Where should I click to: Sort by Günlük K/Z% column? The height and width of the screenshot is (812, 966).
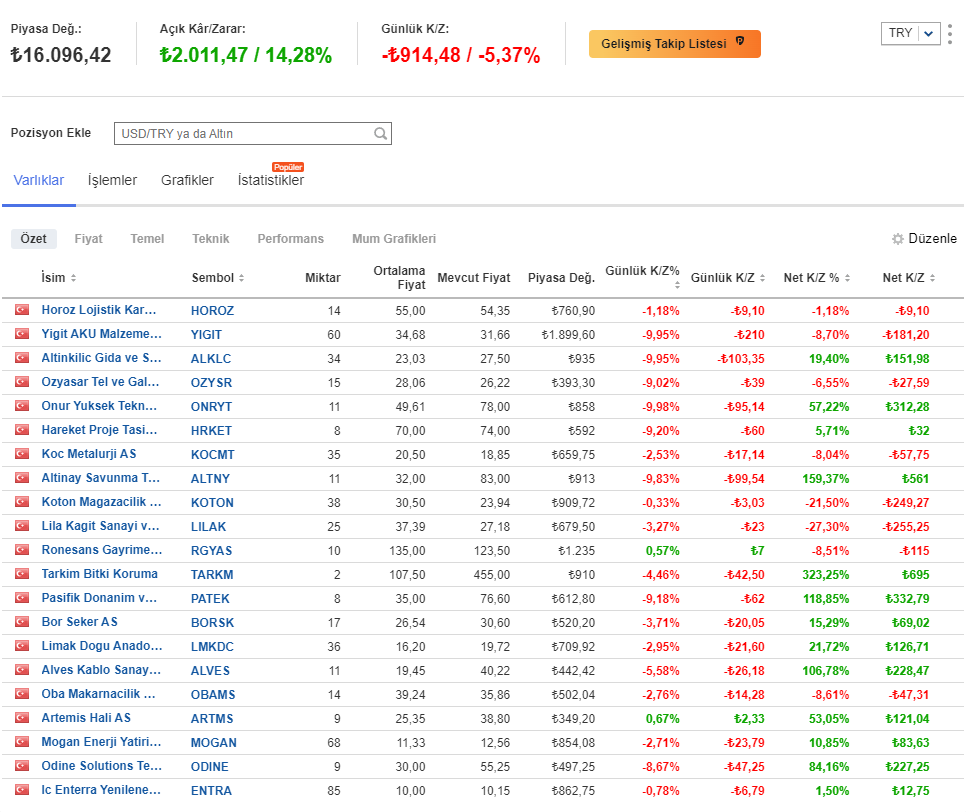click(x=642, y=277)
